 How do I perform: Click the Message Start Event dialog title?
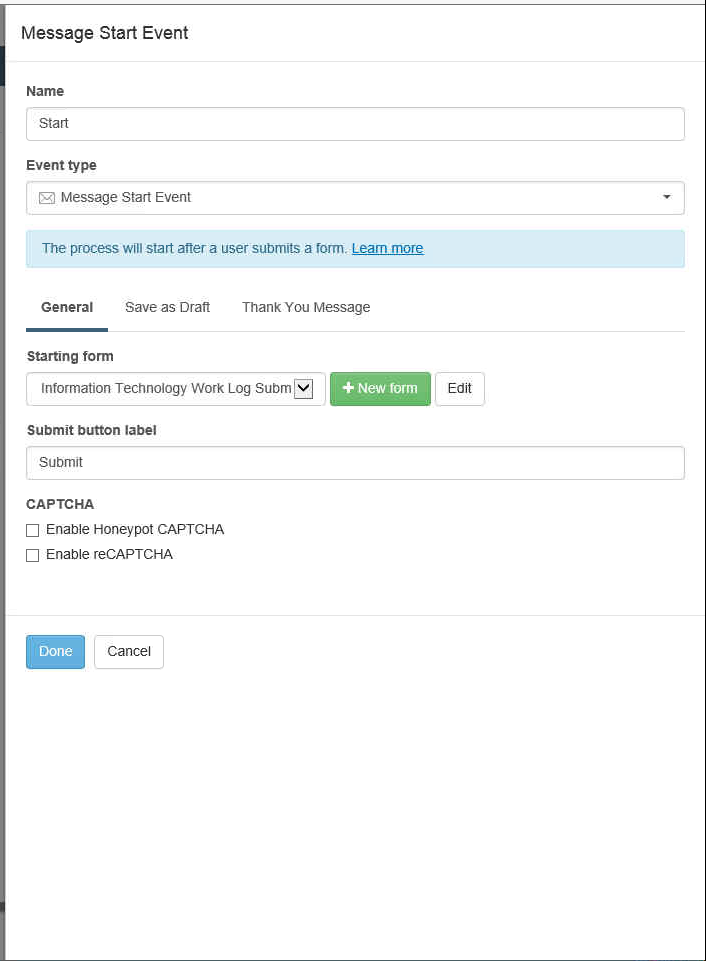tap(105, 33)
